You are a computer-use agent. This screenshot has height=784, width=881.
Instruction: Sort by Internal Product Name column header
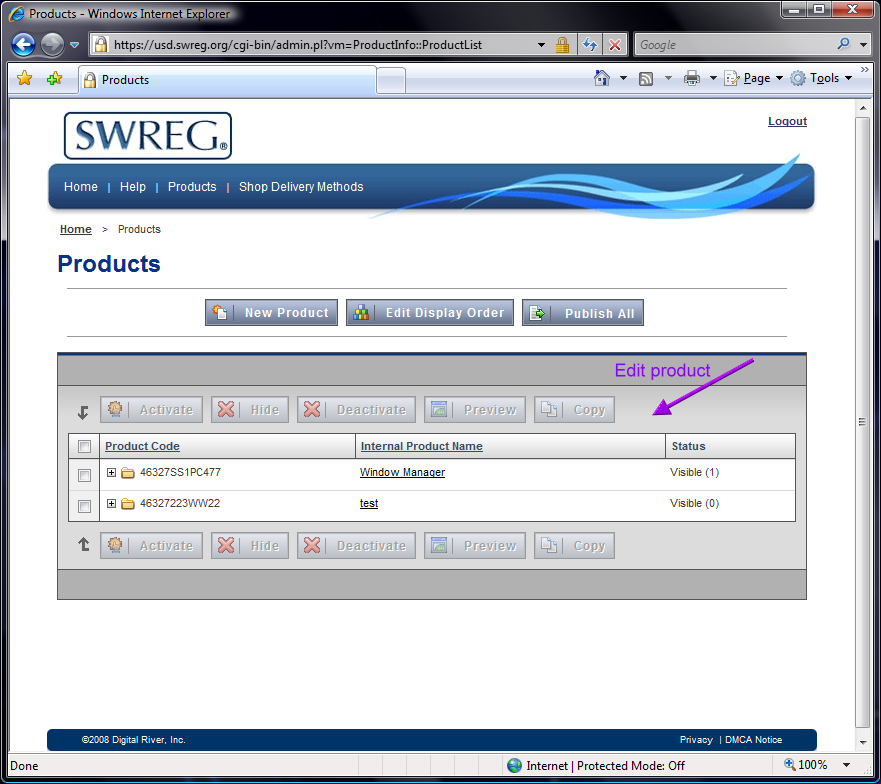421,446
